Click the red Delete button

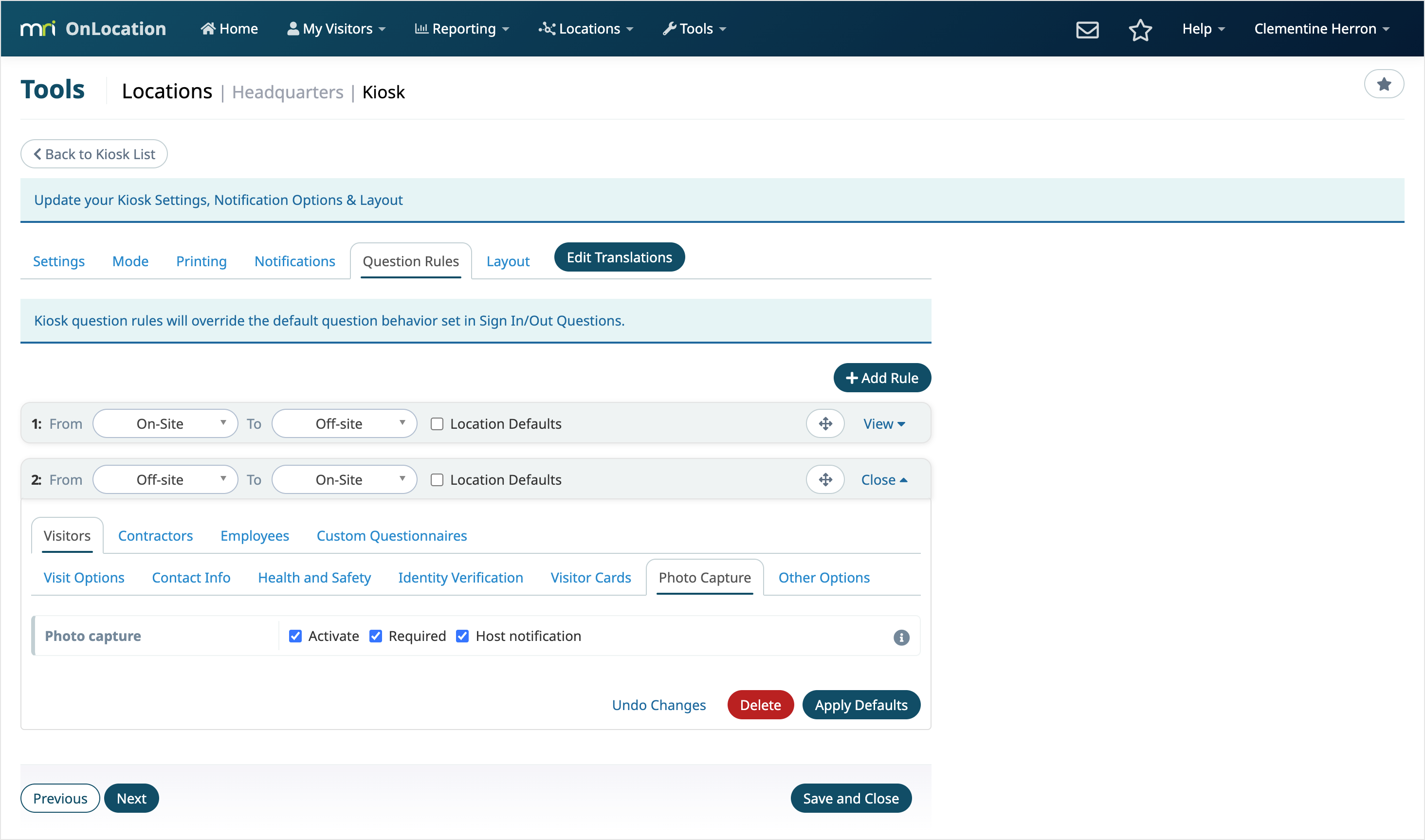pos(760,705)
